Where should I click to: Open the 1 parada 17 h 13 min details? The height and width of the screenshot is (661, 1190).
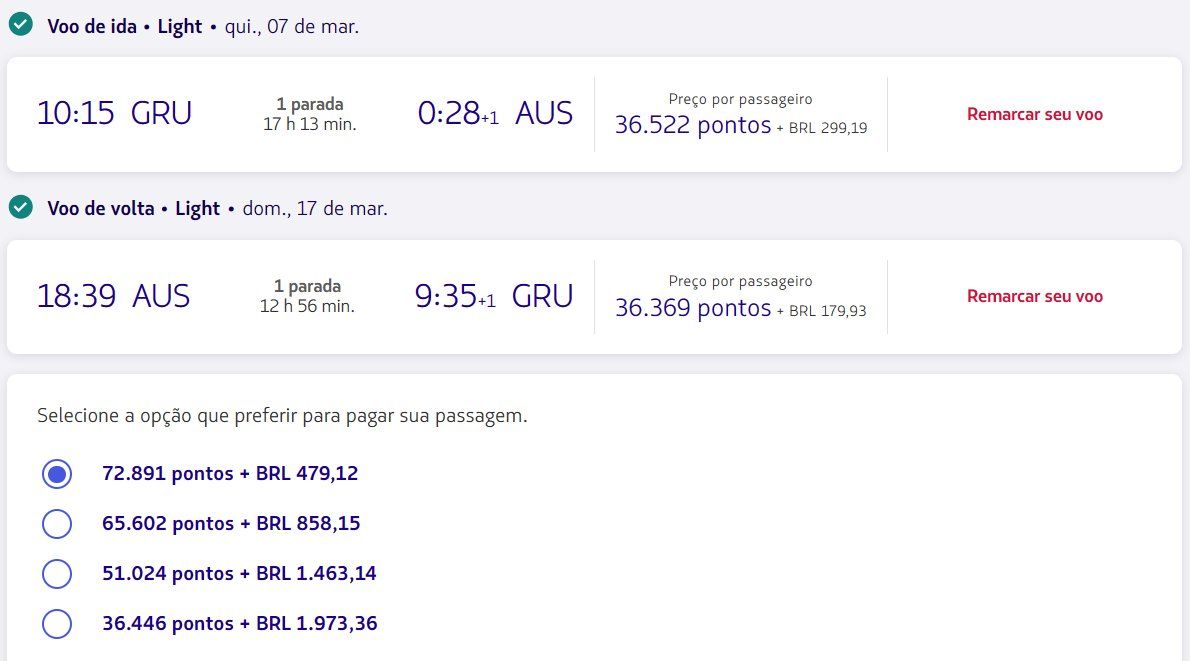[x=310, y=114]
